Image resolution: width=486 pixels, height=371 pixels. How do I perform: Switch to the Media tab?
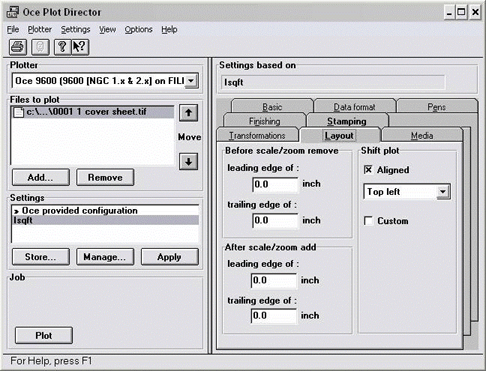pos(422,135)
